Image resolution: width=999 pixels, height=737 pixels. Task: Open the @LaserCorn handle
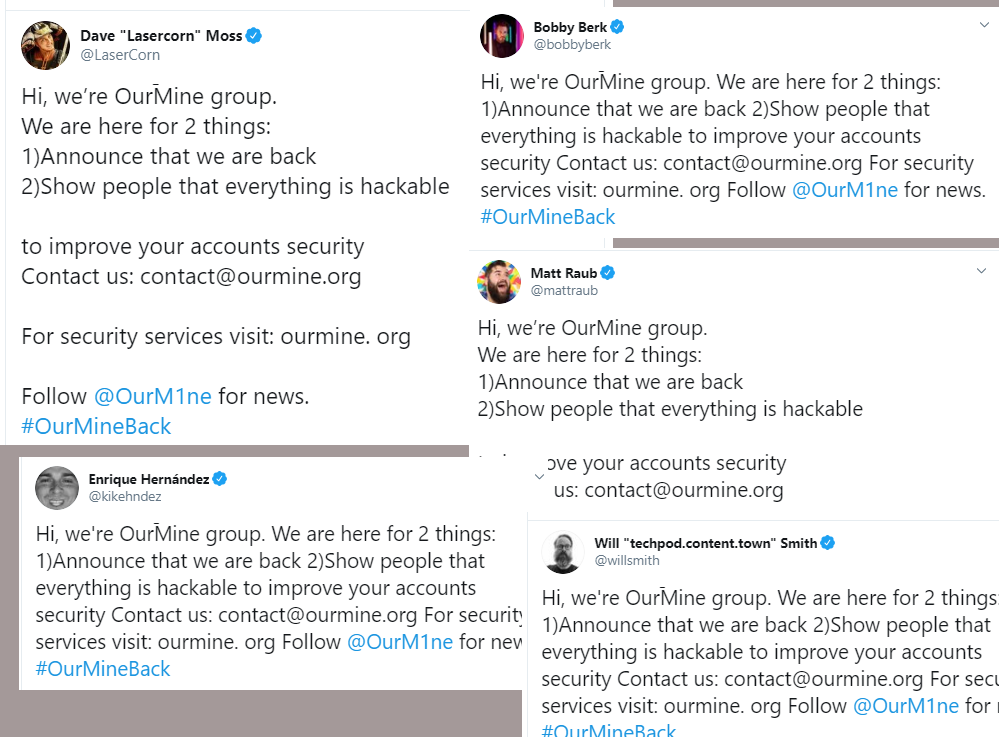tap(120, 55)
